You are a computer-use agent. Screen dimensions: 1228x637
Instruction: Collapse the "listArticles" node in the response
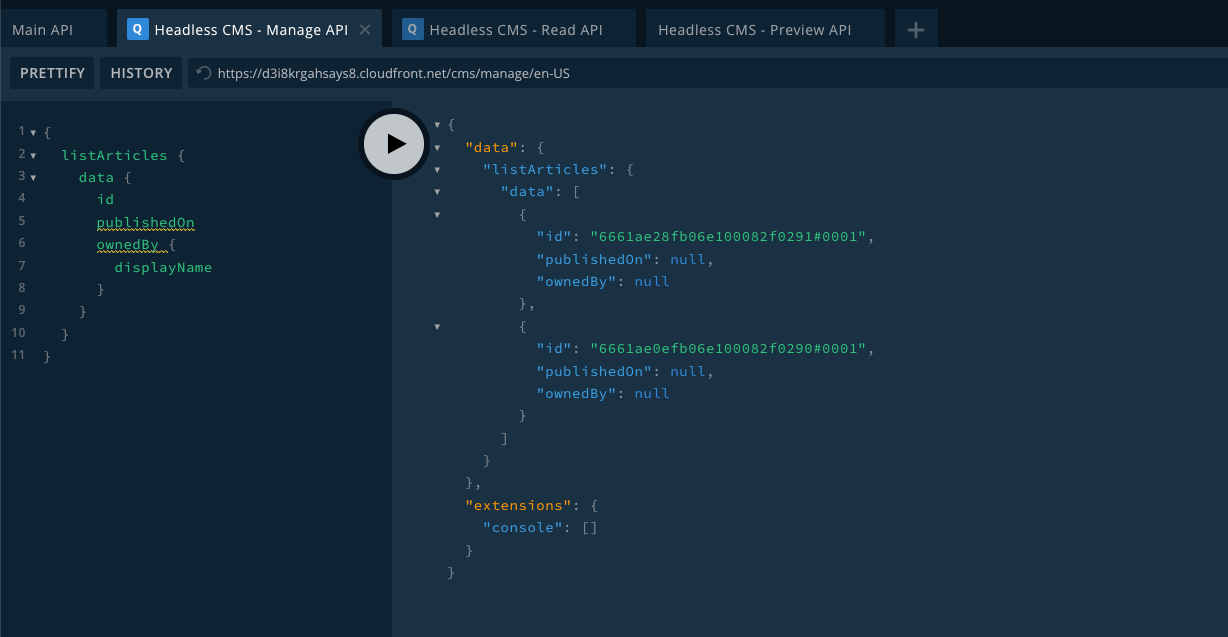click(437, 170)
